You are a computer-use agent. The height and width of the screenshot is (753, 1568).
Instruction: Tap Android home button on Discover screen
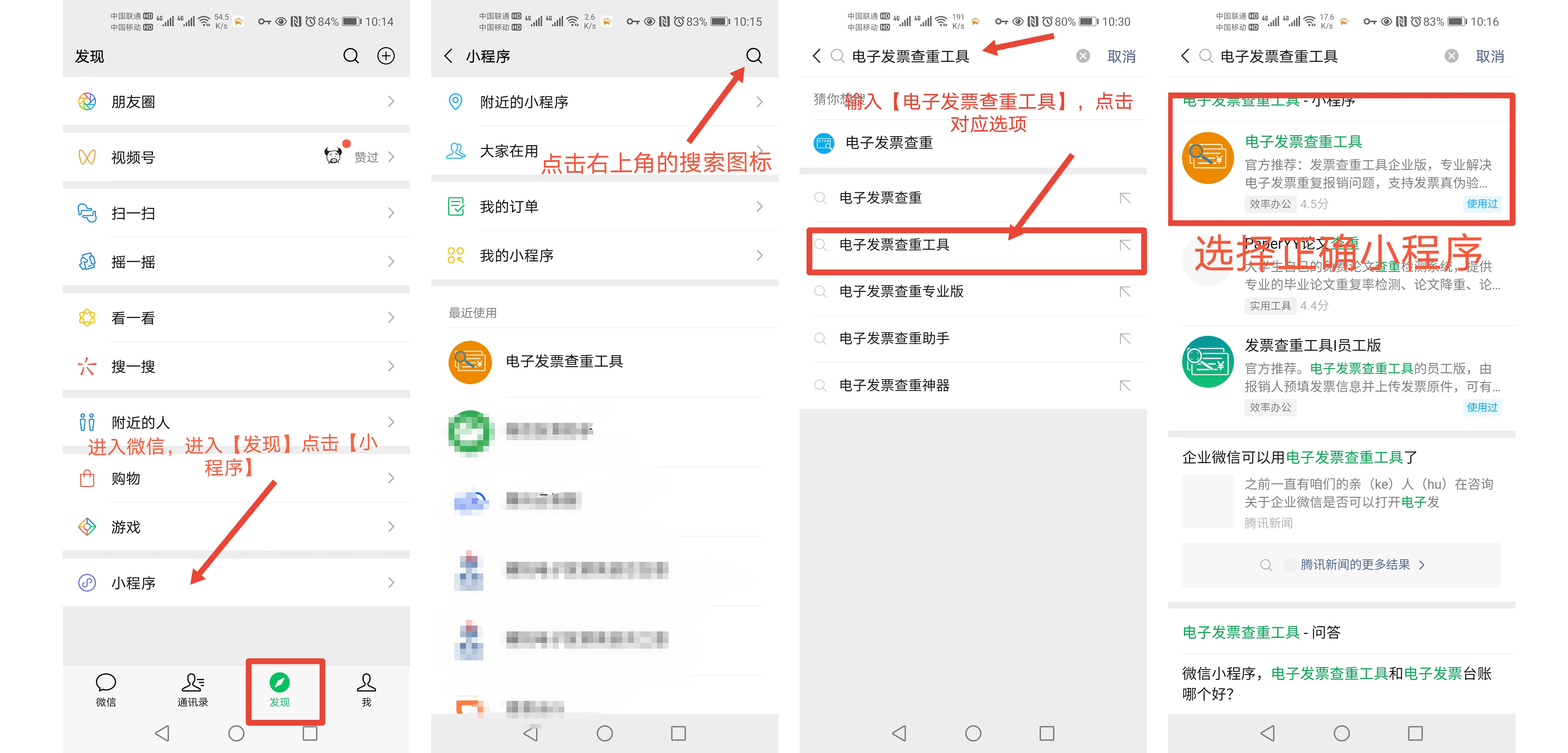coord(236,733)
